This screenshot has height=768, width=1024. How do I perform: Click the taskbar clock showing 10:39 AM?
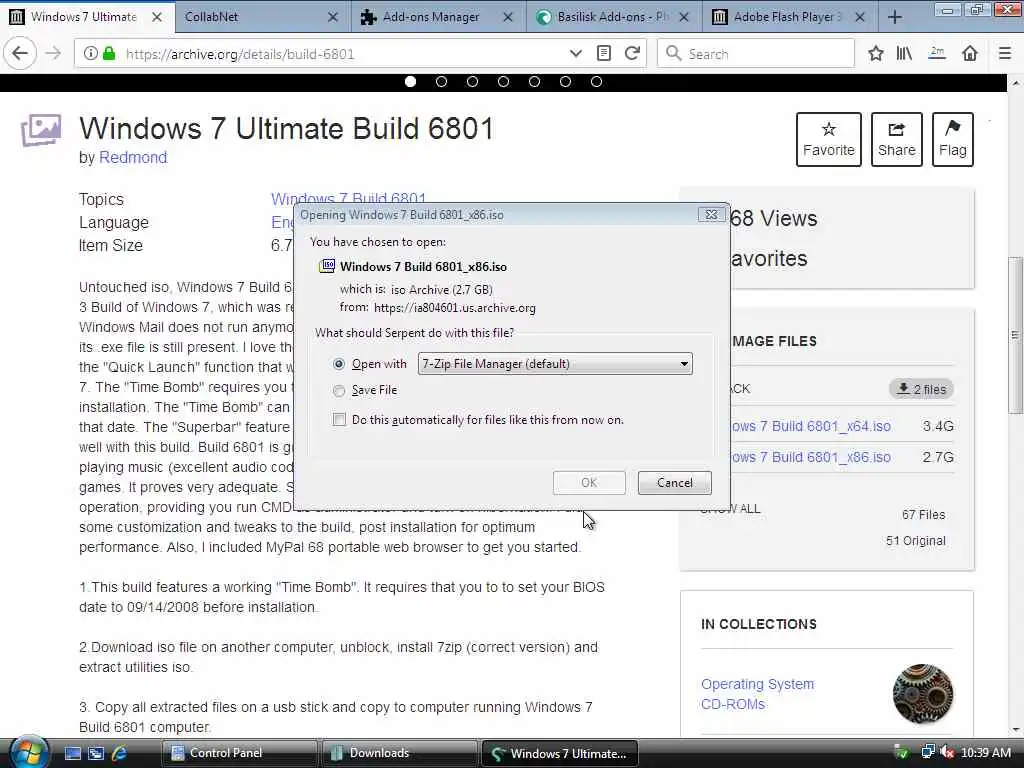pos(985,752)
